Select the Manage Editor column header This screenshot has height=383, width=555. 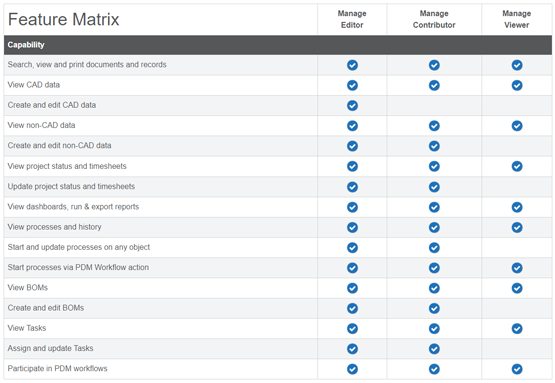tap(352, 19)
